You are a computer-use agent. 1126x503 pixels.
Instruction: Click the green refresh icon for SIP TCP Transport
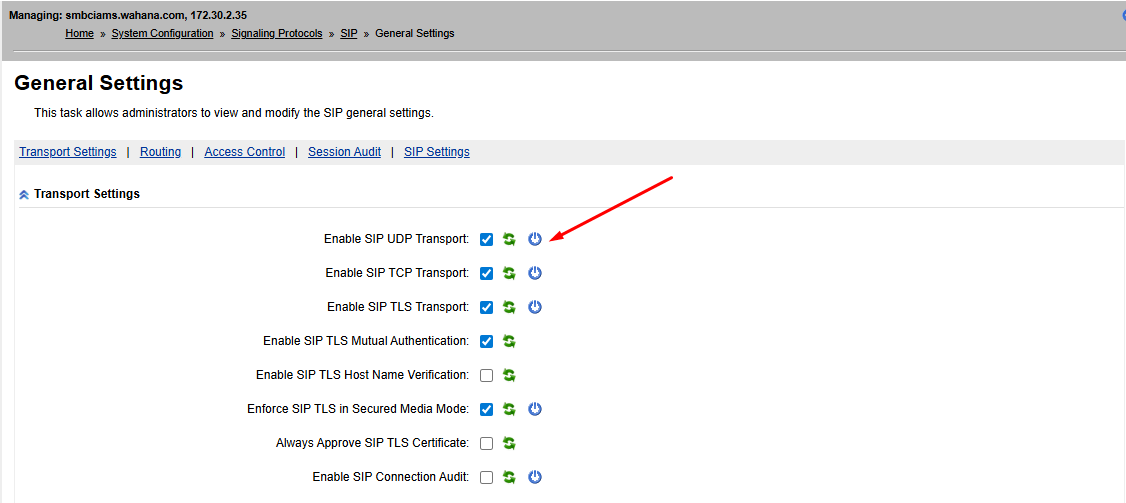click(x=509, y=273)
